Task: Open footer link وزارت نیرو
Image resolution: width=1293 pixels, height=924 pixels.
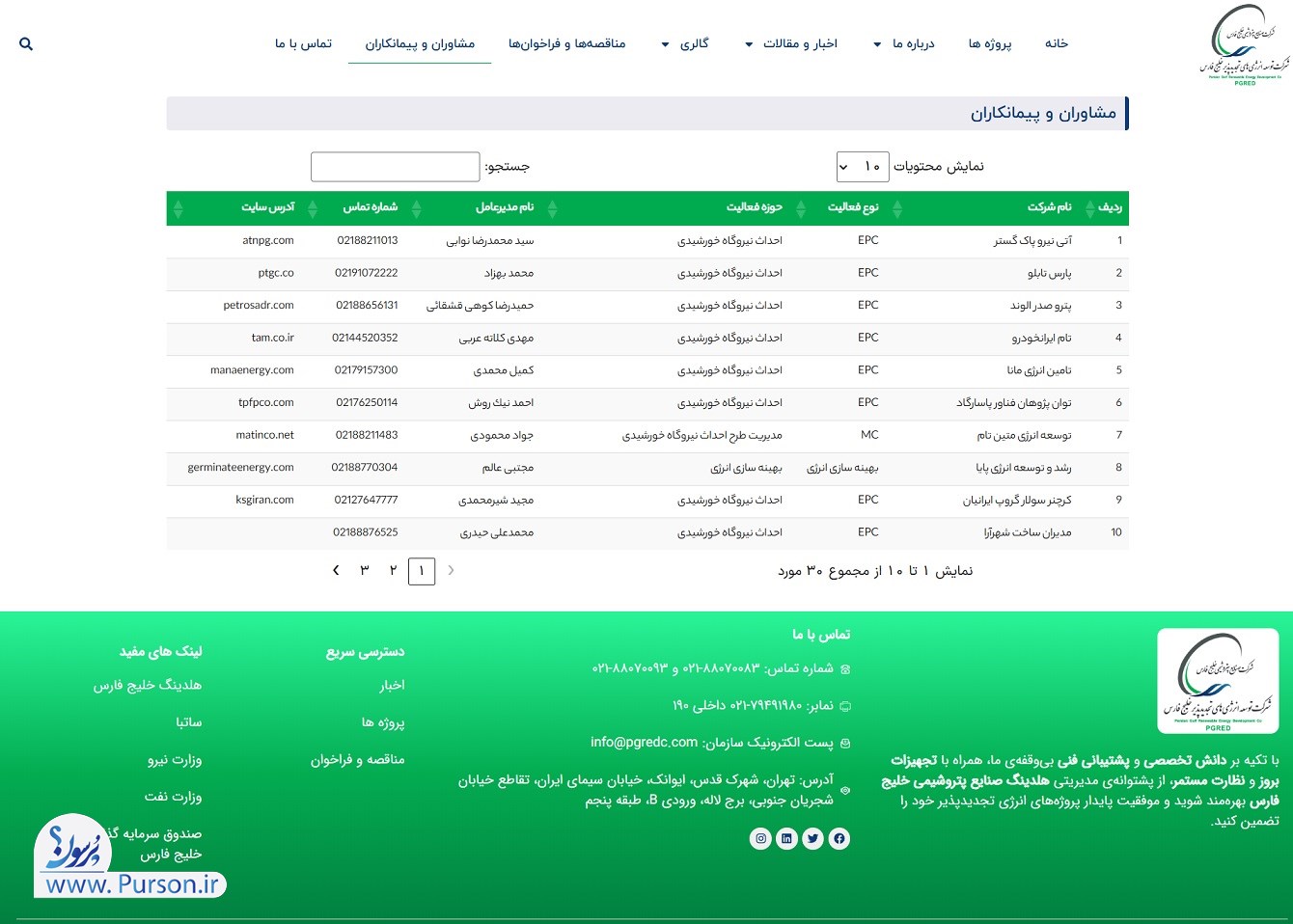Action: click(x=175, y=760)
